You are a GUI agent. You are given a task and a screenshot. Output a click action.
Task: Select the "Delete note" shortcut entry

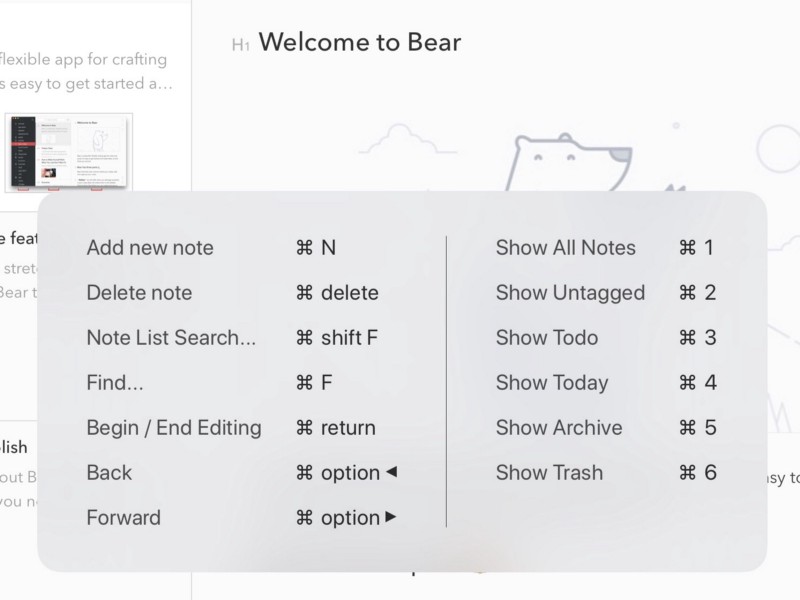pyautogui.click(x=139, y=293)
